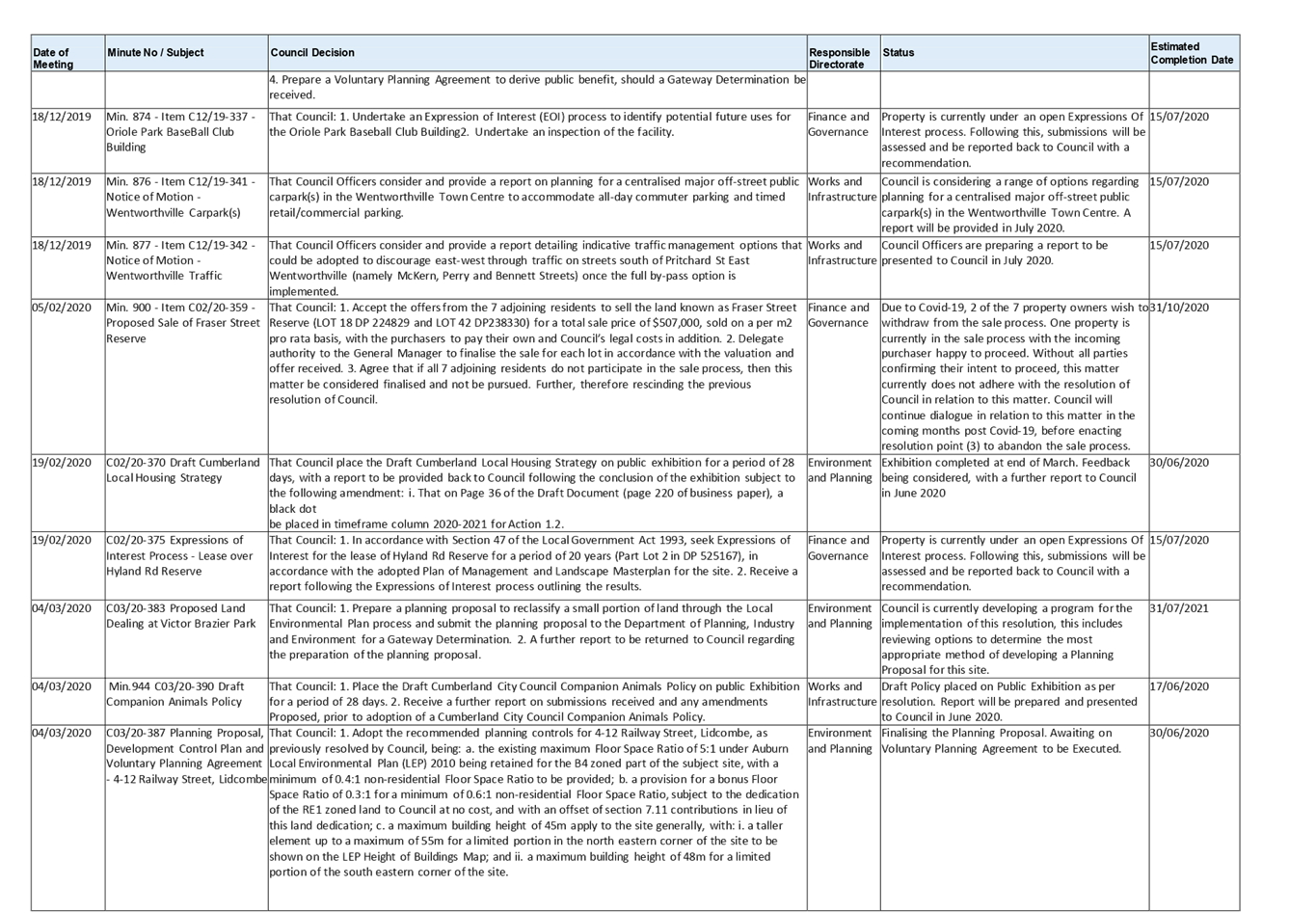
Task: Click 'C03/20-387 Planning Proposal' subject
Action: click(x=186, y=757)
